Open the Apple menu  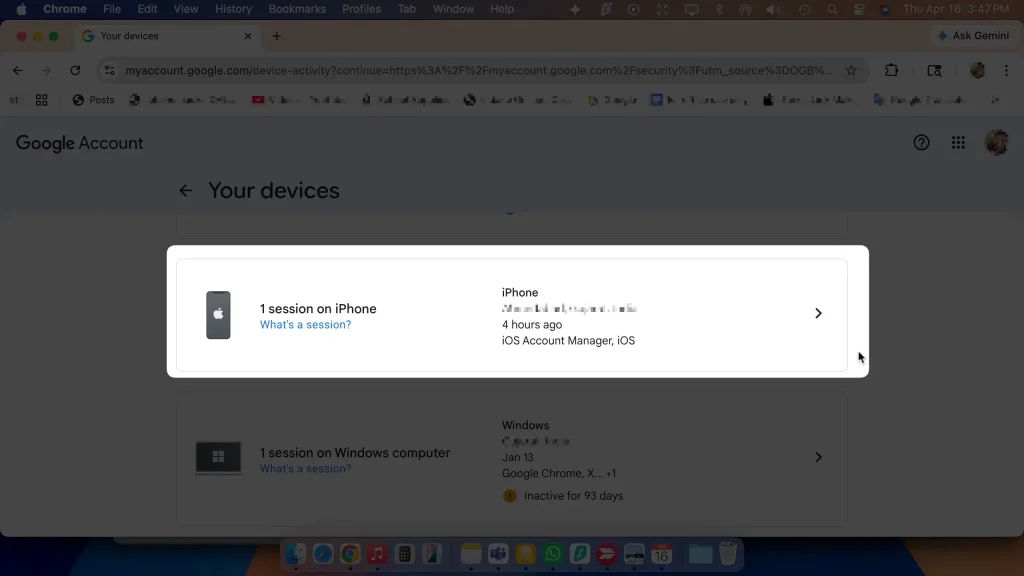(x=21, y=9)
